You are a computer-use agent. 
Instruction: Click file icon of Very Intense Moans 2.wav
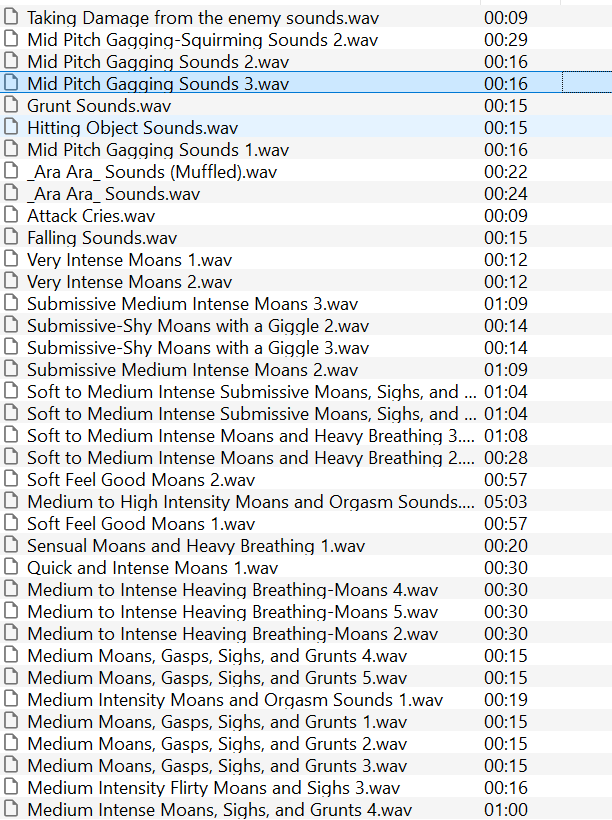(10, 281)
